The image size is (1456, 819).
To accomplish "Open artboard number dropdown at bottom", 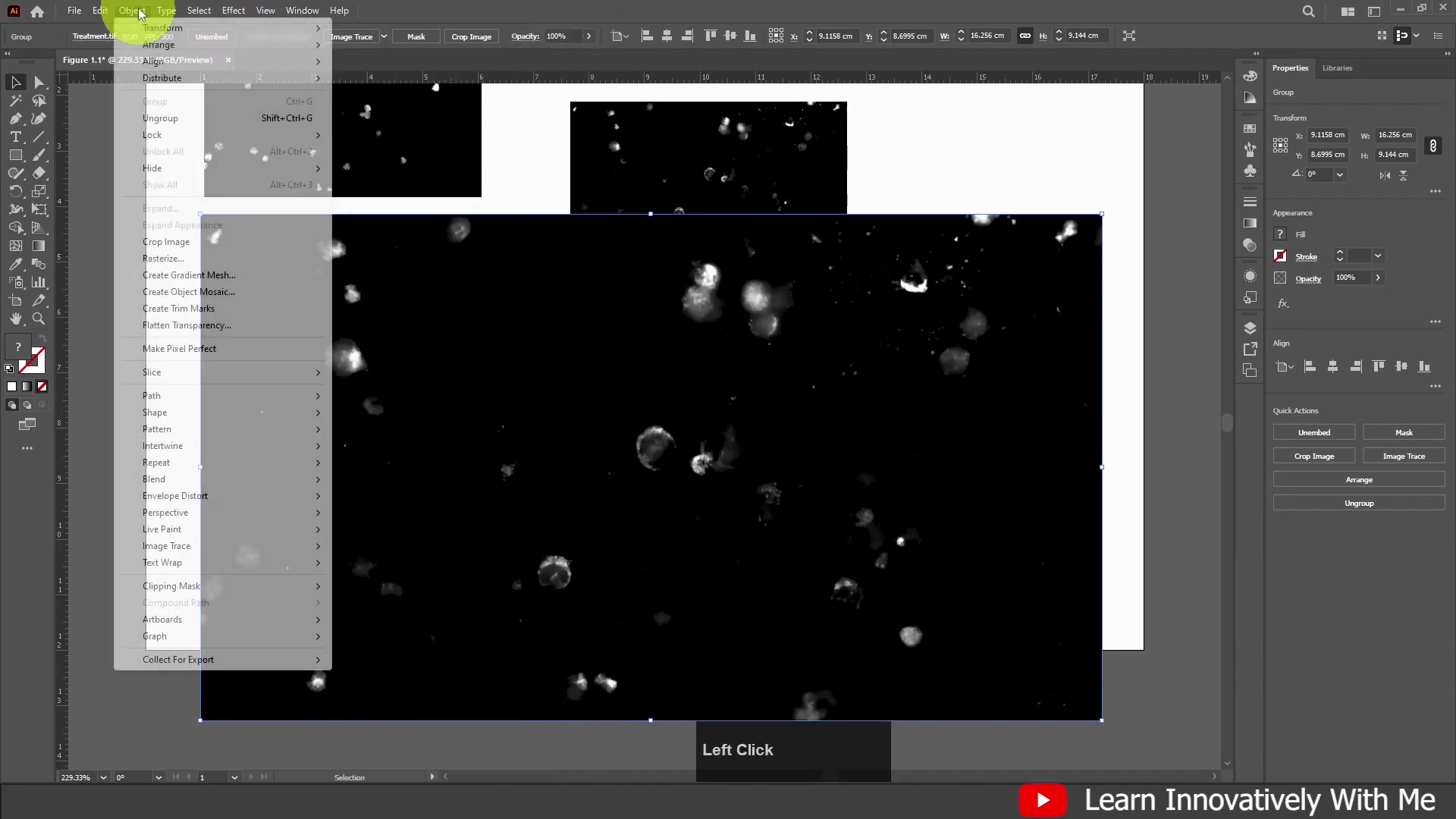I will [x=234, y=777].
